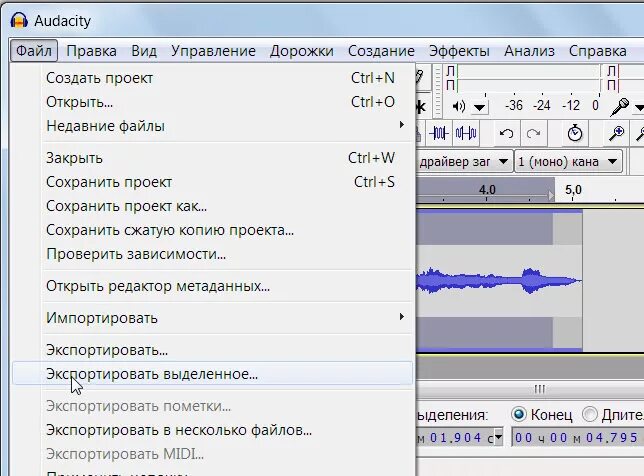Screen dimensions: 644x476
Task: Expand Недавние файлы submenu
Action: point(212,126)
